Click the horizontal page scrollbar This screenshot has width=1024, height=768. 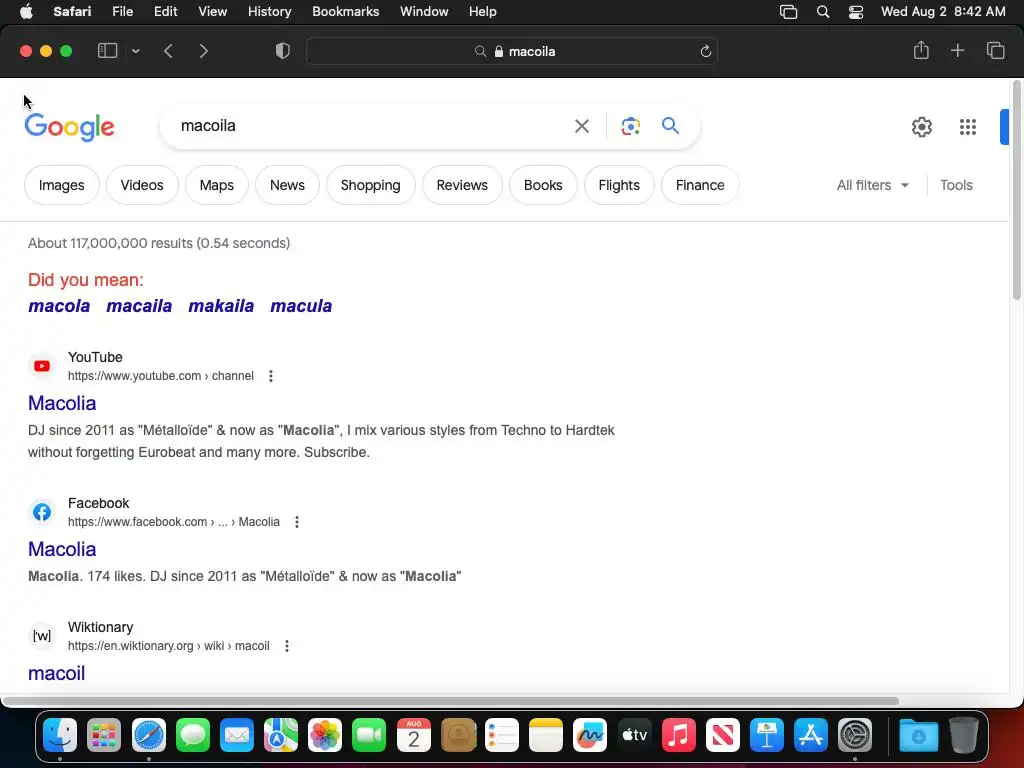point(451,701)
